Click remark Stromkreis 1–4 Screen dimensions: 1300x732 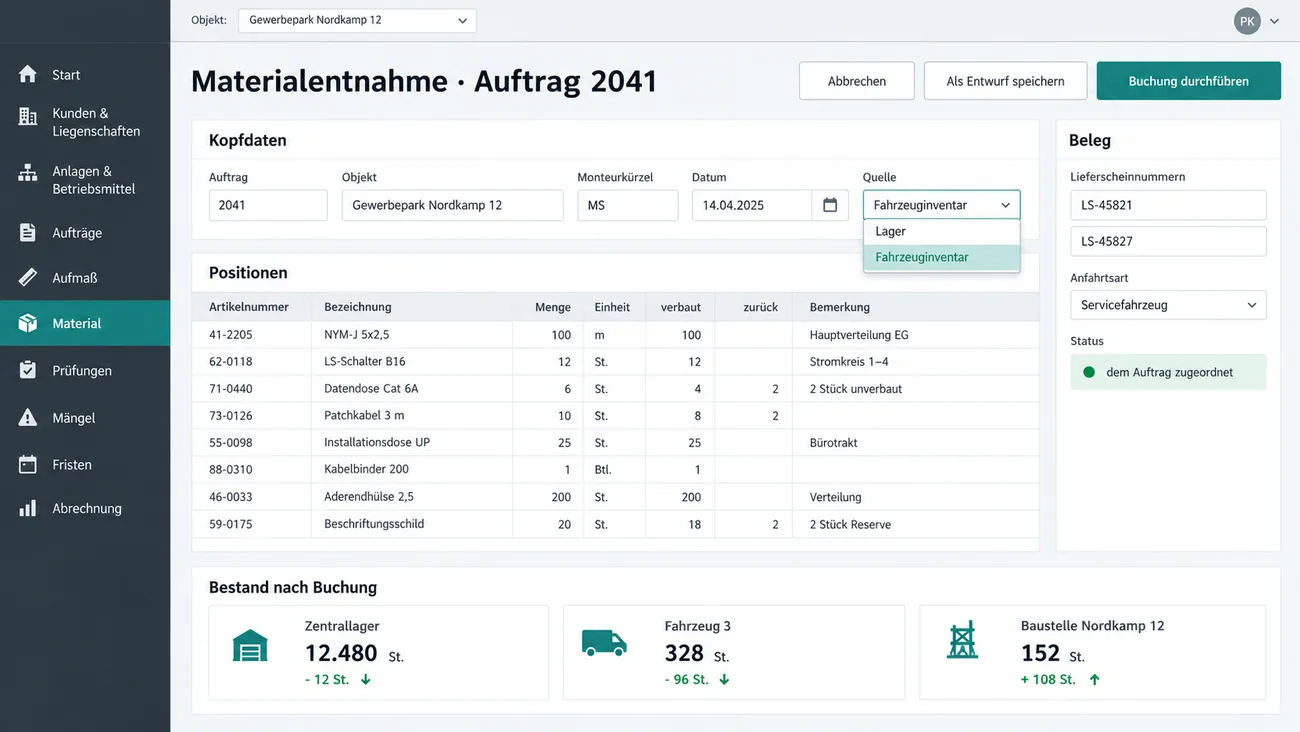tap(849, 361)
